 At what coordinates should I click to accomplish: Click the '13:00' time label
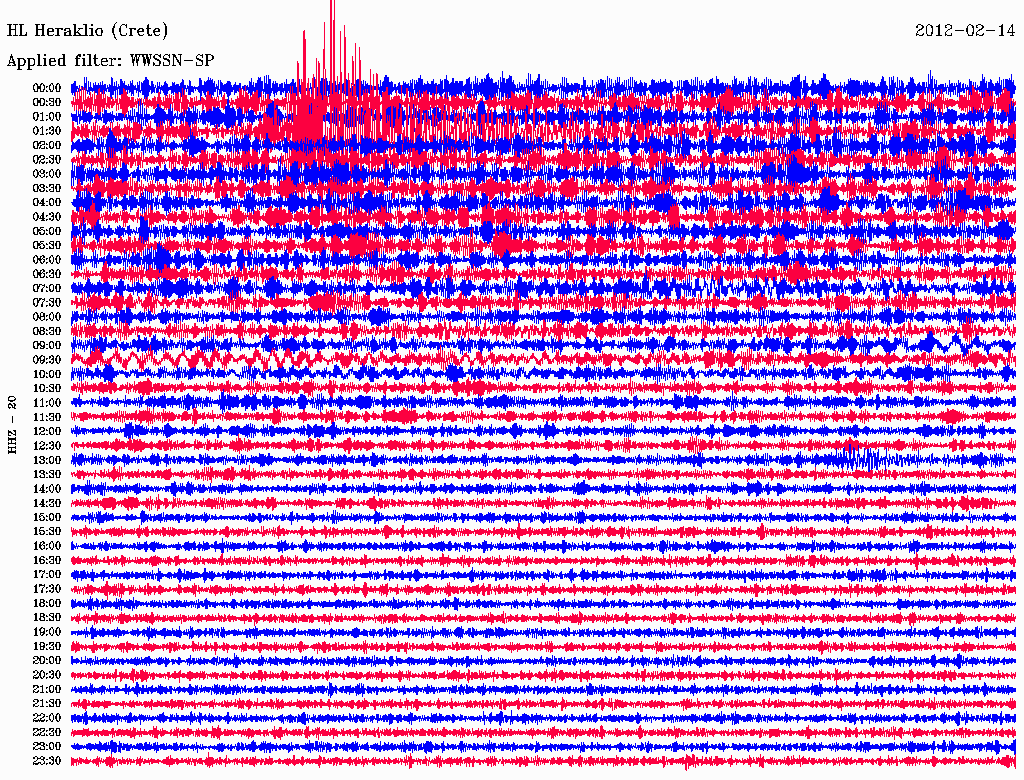coord(47,461)
